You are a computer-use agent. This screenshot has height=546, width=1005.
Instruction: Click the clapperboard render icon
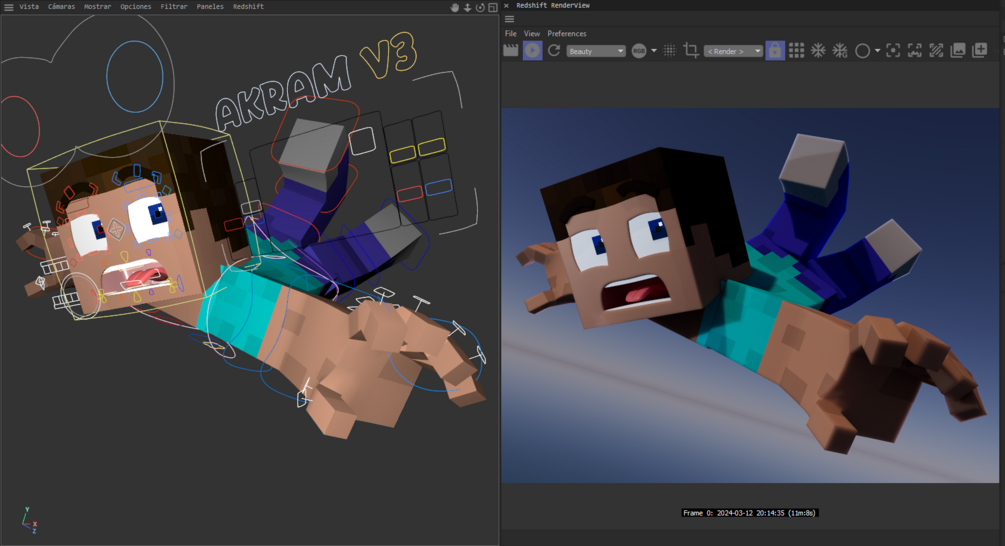click(x=511, y=51)
